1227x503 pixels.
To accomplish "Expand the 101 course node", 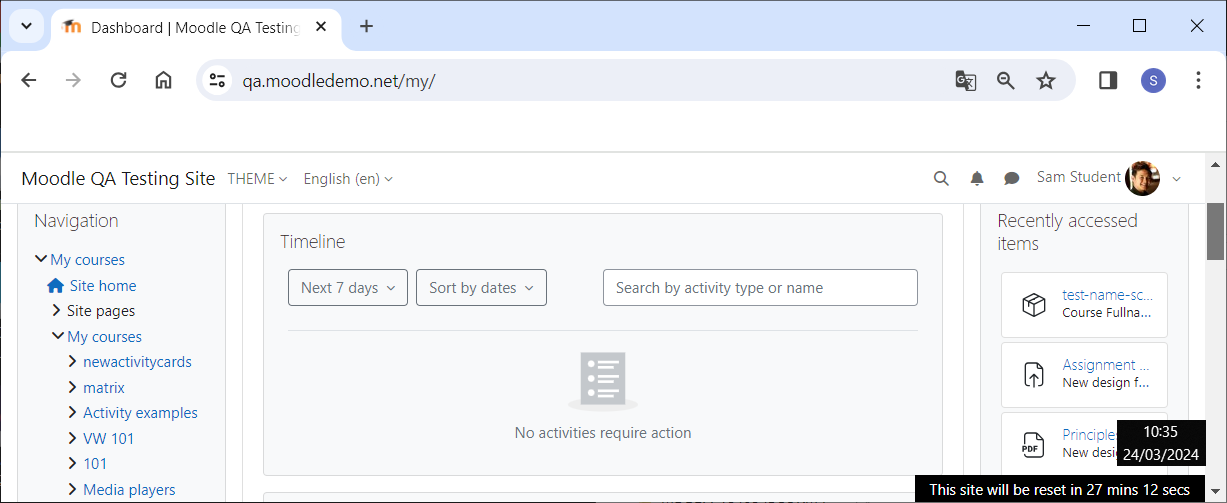I will [73, 464].
